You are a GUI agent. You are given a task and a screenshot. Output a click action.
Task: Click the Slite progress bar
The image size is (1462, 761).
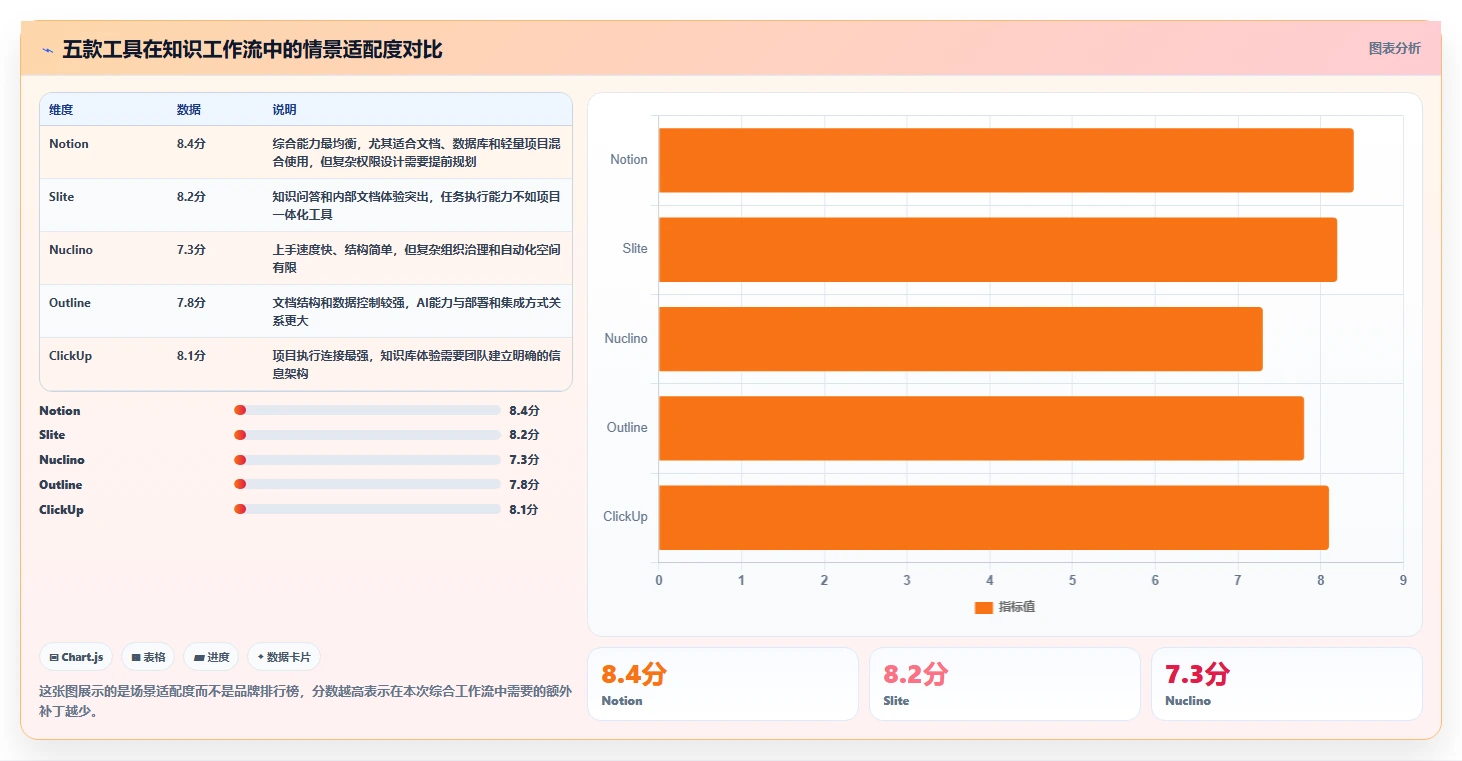tap(367, 435)
